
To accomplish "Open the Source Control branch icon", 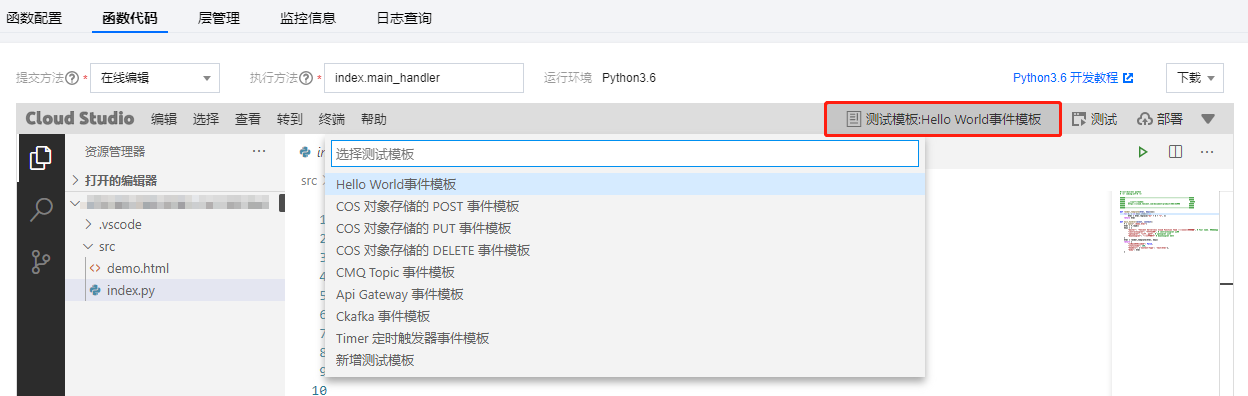I will [41, 262].
